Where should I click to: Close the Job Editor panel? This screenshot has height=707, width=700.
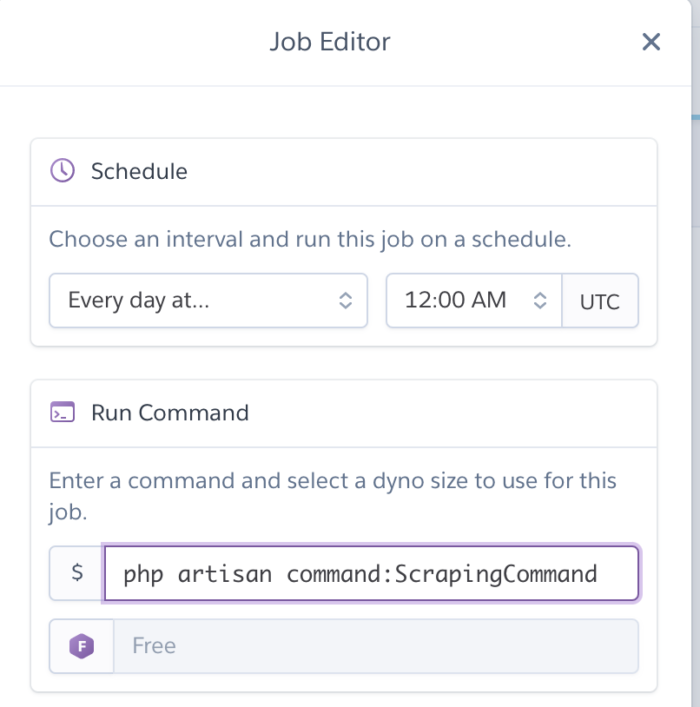click(651, 42)
